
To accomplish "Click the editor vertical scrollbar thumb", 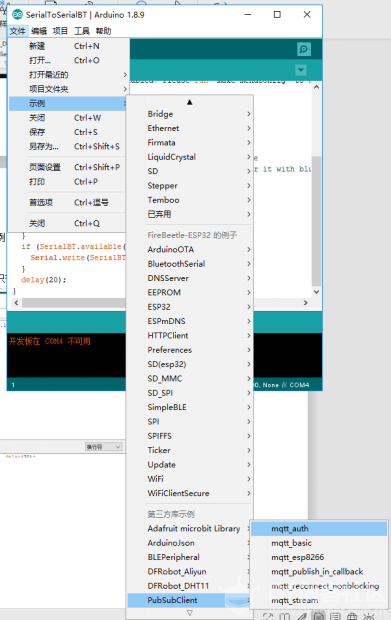I will point(316,221).
